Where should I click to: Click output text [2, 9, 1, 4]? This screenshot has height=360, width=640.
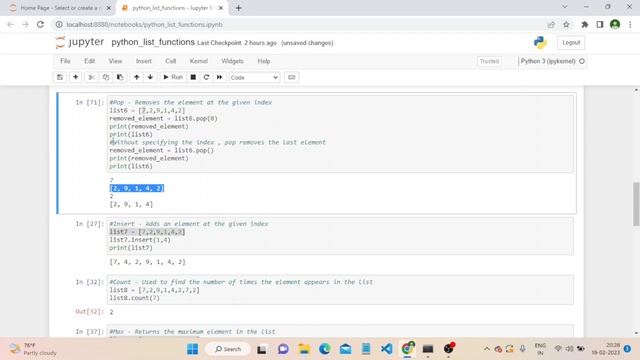[x=131, y=204]
